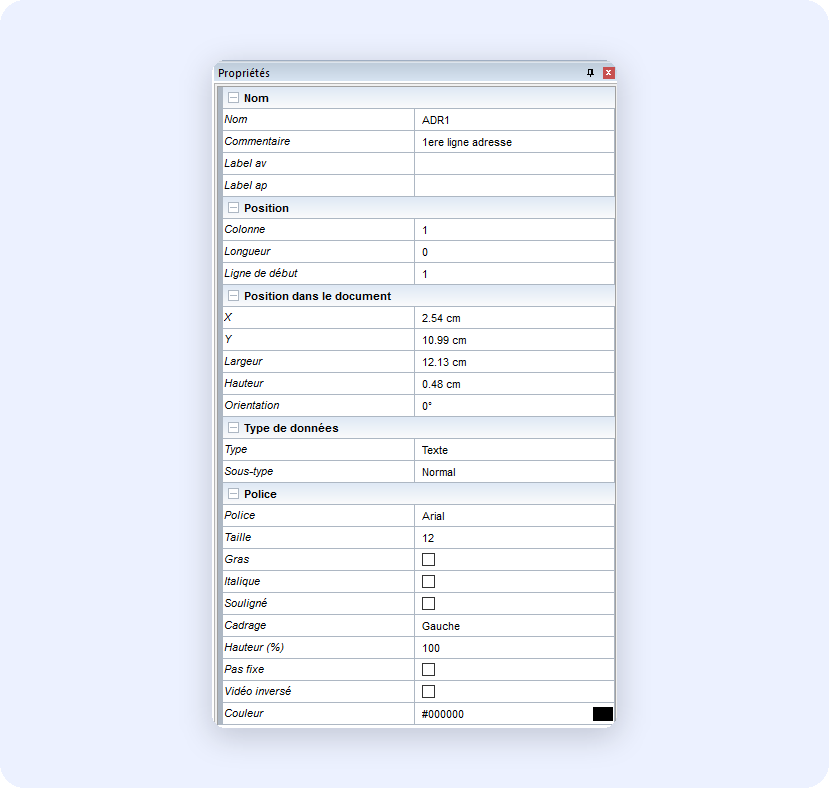
Task: Select the Taille property label
Action: click(x=237, y=537)
